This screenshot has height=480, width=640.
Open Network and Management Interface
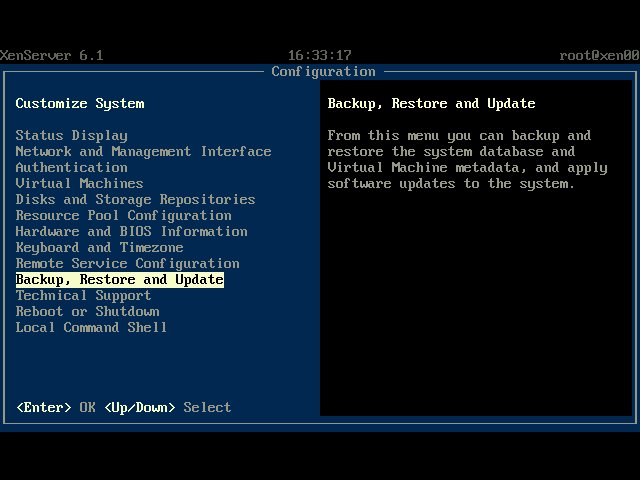[x=143, y=151]
